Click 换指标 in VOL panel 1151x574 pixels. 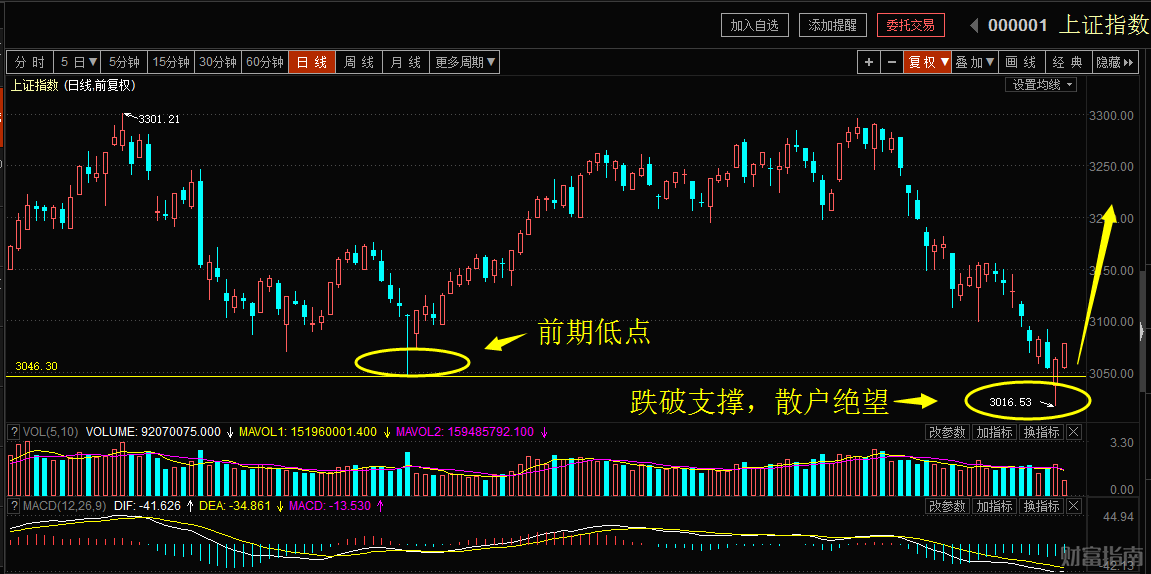pyautogui.click(x=1042, y=432)
